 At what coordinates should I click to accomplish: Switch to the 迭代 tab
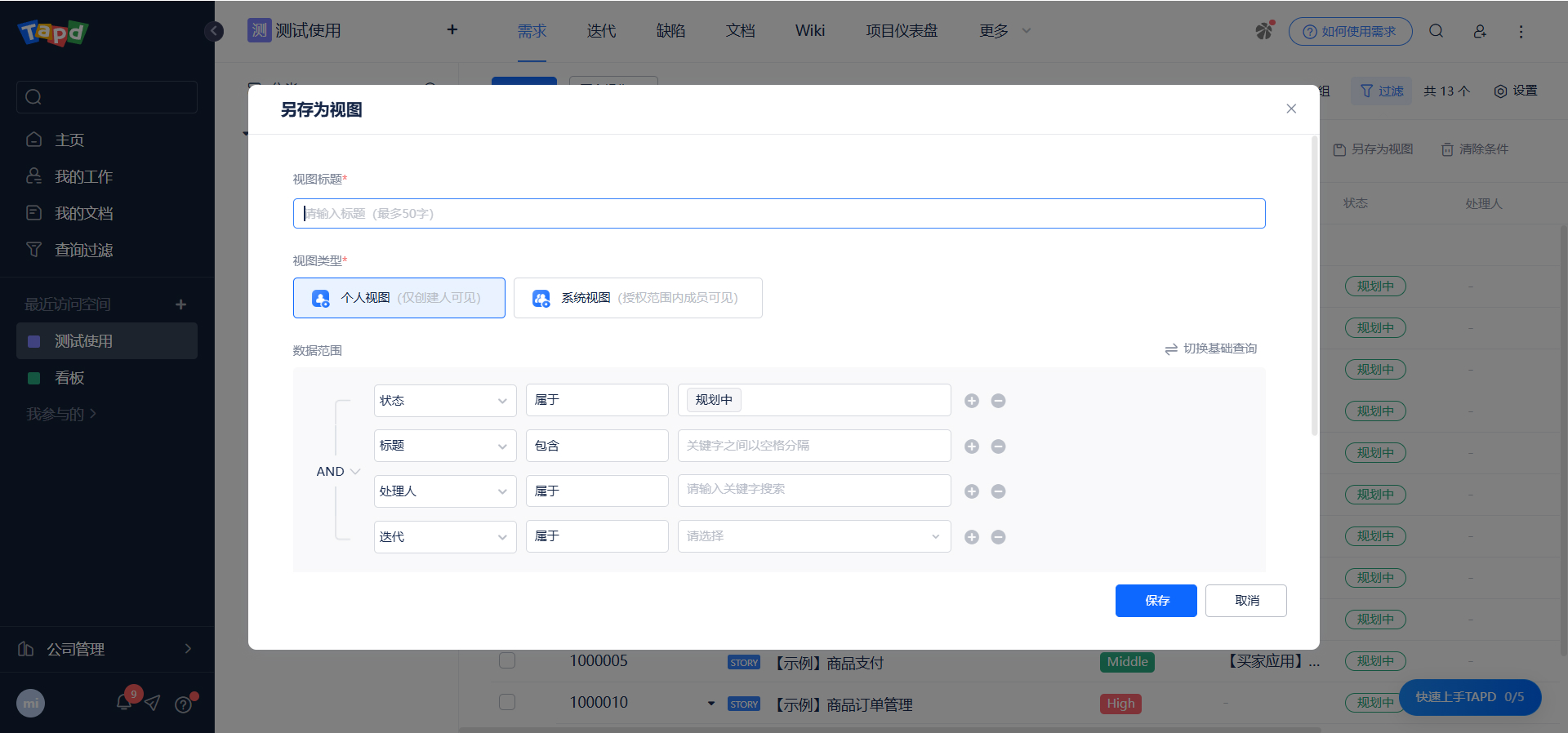pyautogui.click(x=601, y=31)
